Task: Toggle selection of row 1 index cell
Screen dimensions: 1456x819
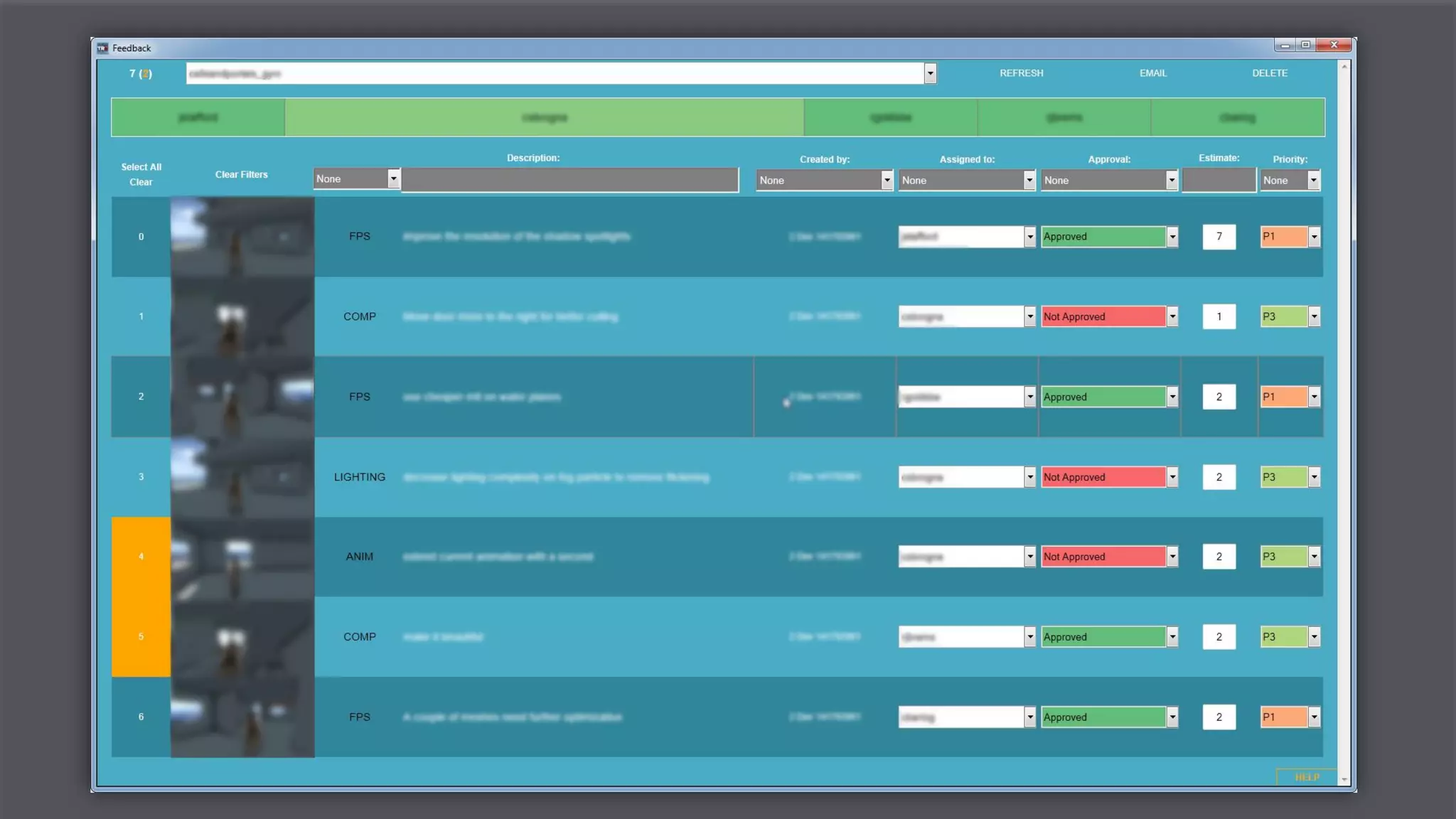Action: coord(141,316)
